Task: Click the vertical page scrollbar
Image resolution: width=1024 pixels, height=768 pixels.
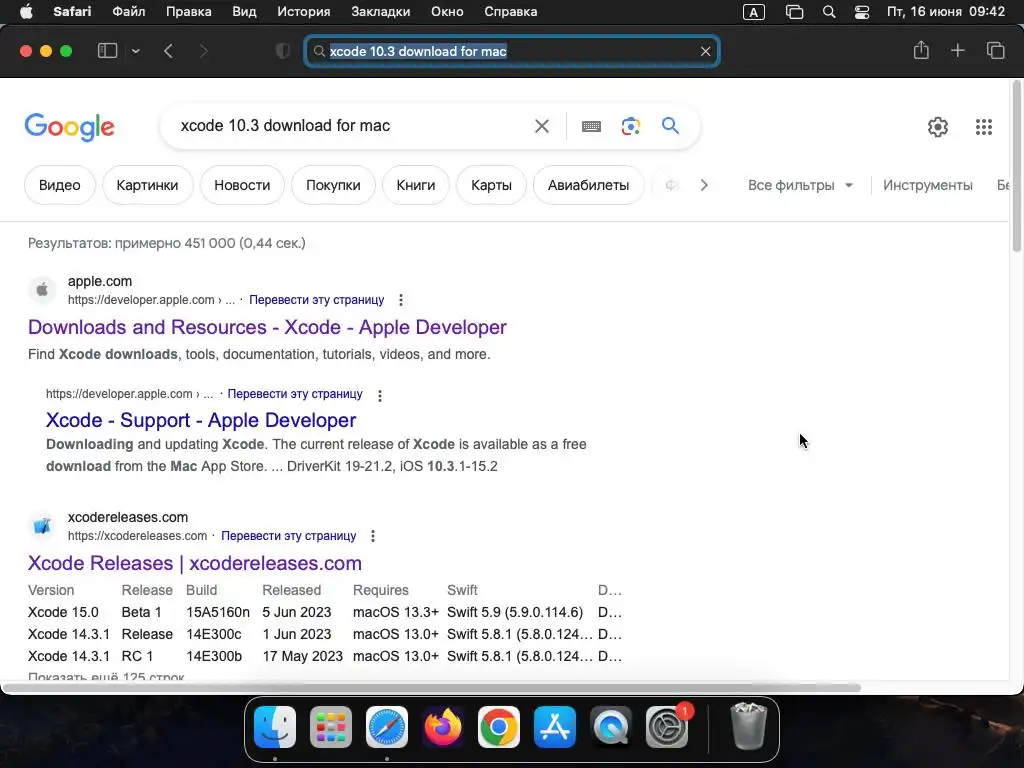Action: click(x=1016, y=166)
